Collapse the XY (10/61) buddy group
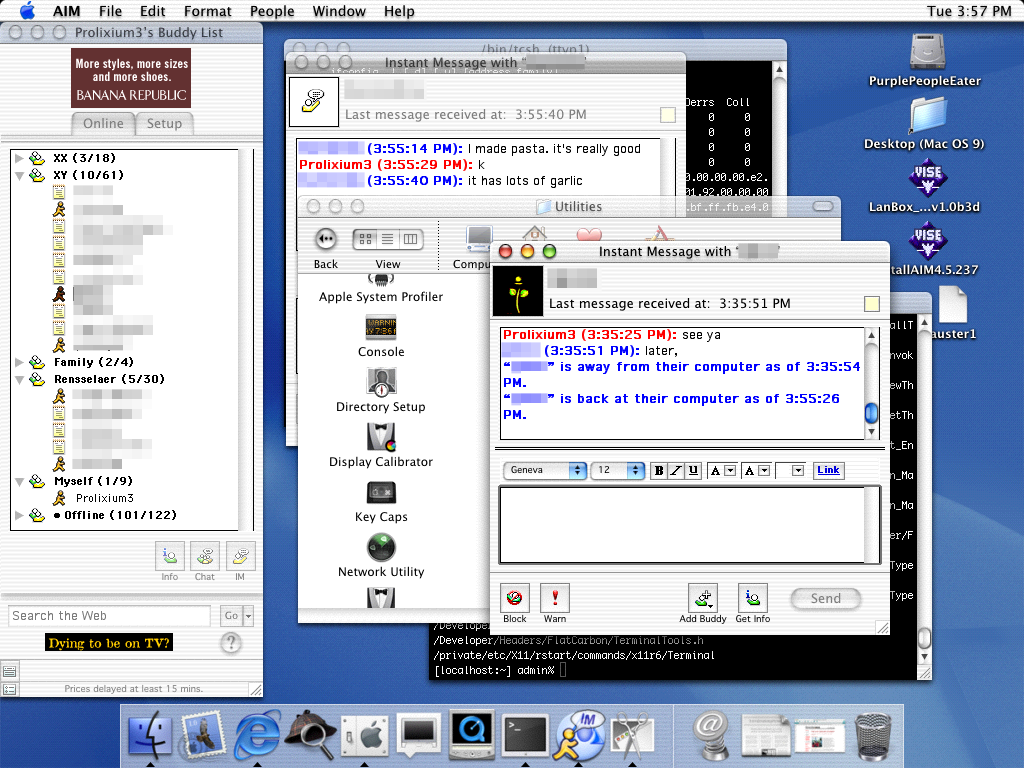The width and height of the screenshot is (1024, 768). coord(20,175)
